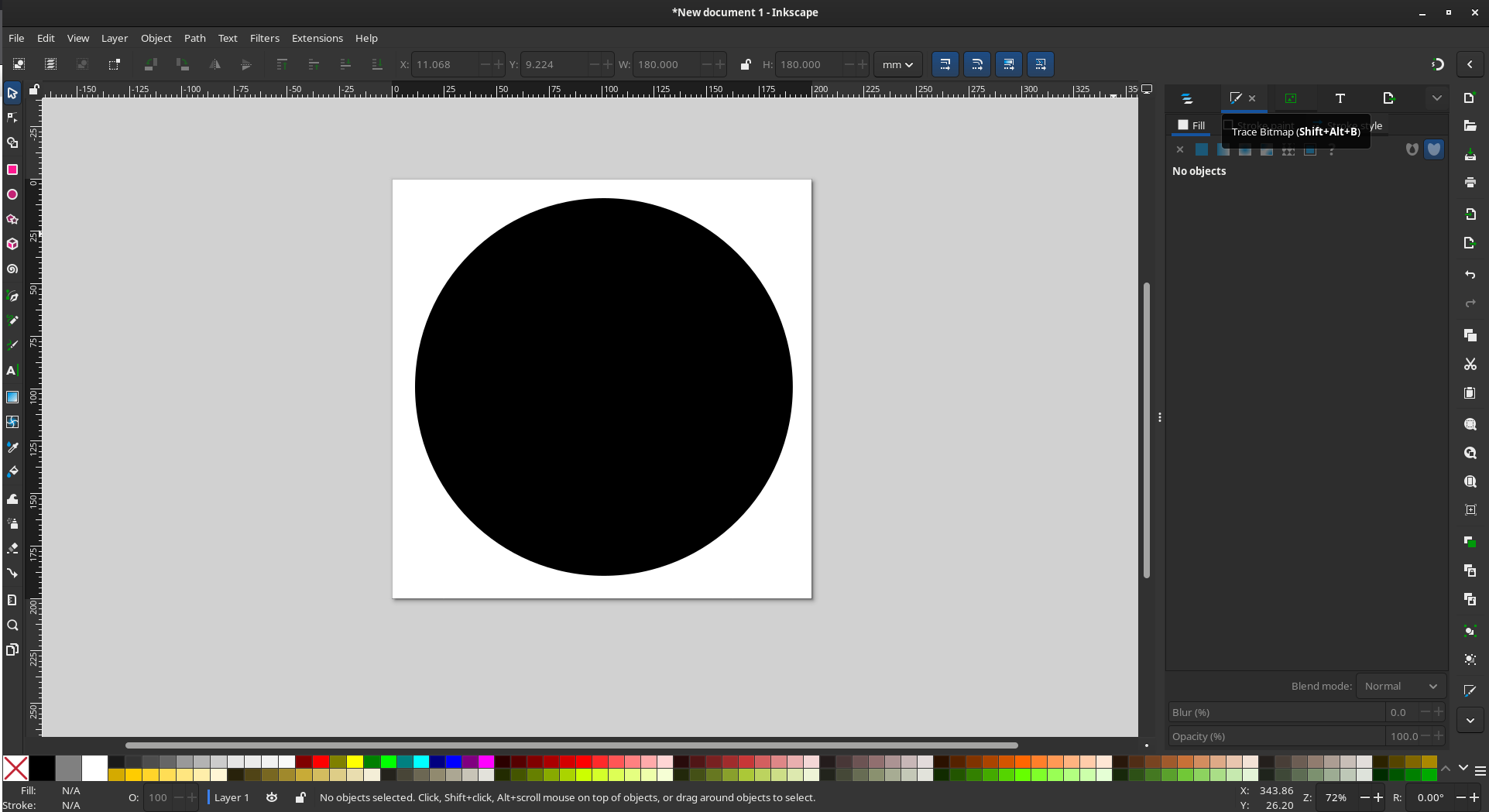Click the X position input field
The width and height of the screenshot is (1489, 812).
click(x=444, y=64)
